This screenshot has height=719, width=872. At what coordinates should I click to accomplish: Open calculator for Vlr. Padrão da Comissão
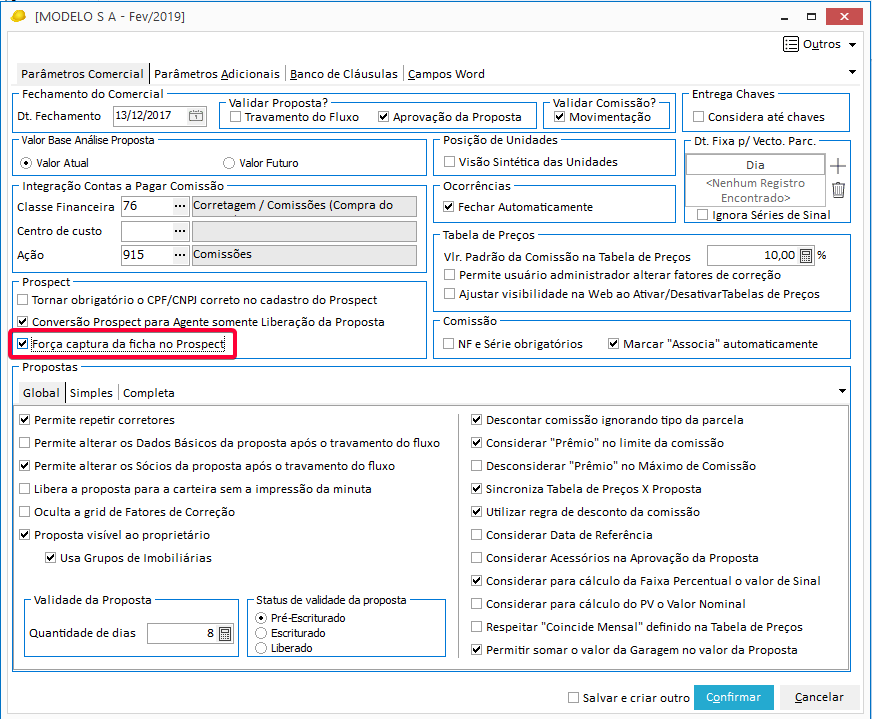[x=806, y=255]
